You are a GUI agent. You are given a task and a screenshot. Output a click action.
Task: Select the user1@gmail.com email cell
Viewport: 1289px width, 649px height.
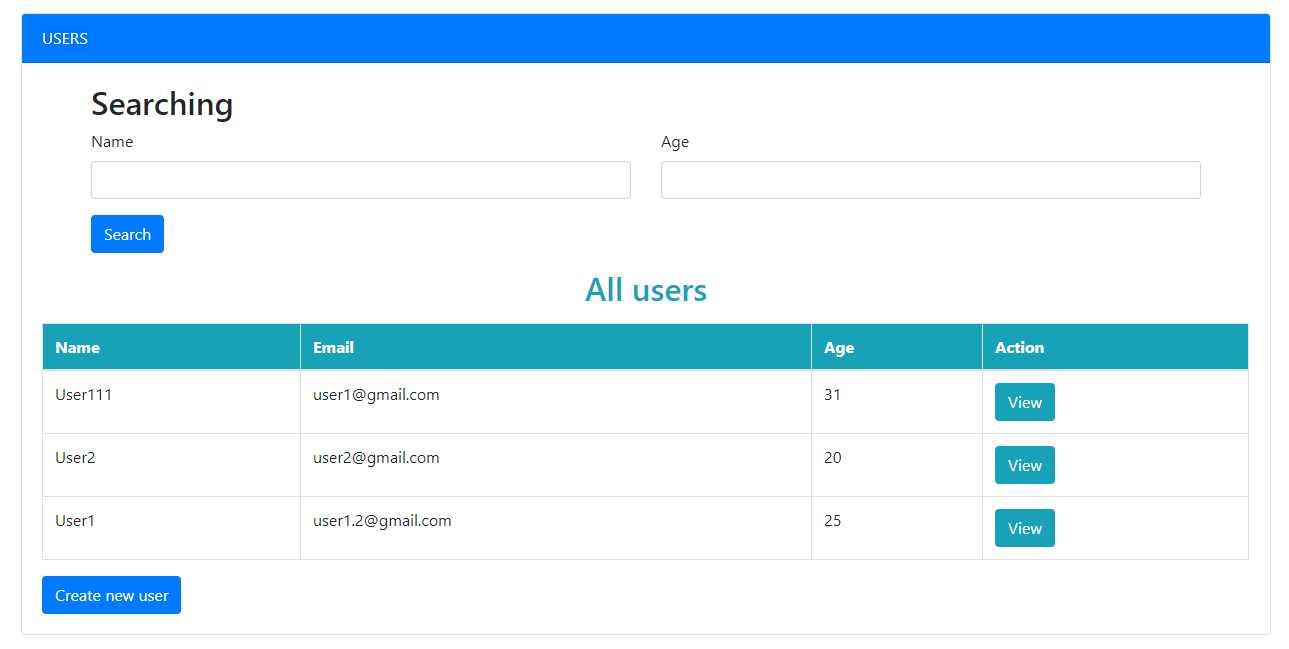(376, 395)
